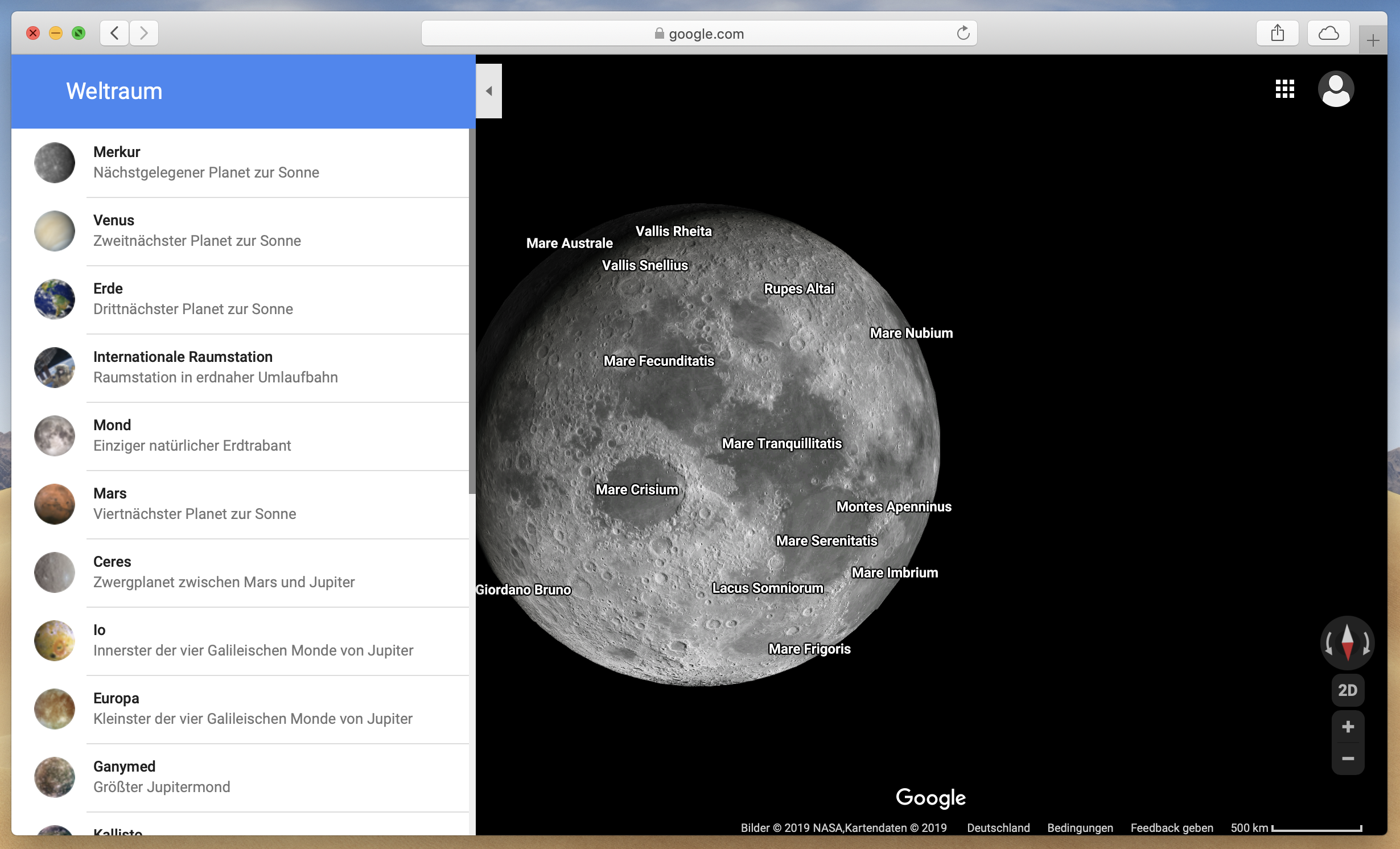Image resolution: width=1400 pixels, height=849 pixels.
Task: Click the Google logo on map
Action: point(930,798)
